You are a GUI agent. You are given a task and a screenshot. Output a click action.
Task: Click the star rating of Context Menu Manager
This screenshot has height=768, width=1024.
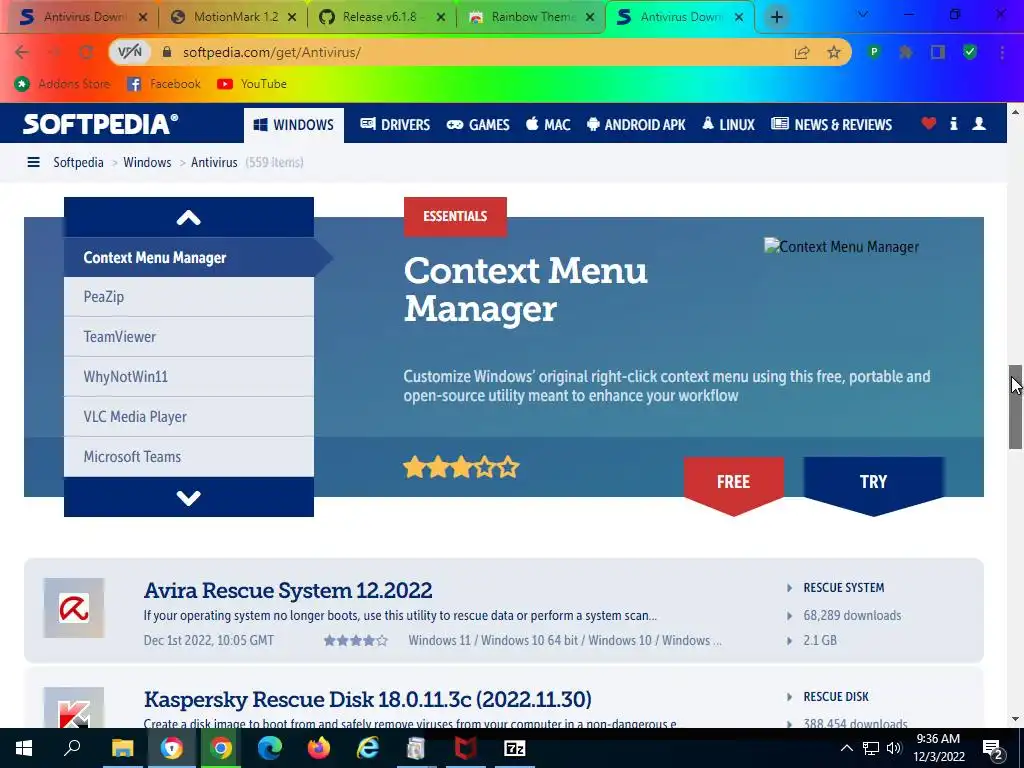coord(461,468)
